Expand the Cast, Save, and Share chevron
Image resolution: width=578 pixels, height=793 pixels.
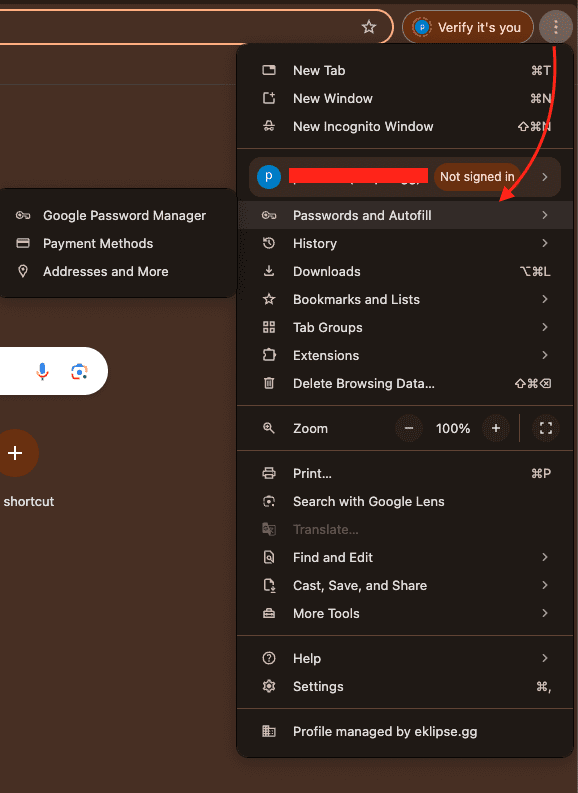tap(545, 585)
